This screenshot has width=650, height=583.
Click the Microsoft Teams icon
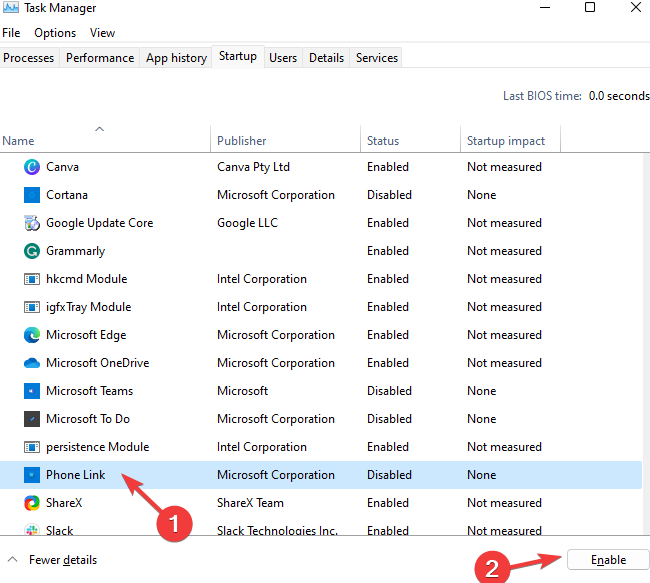[x=31, y=391]
